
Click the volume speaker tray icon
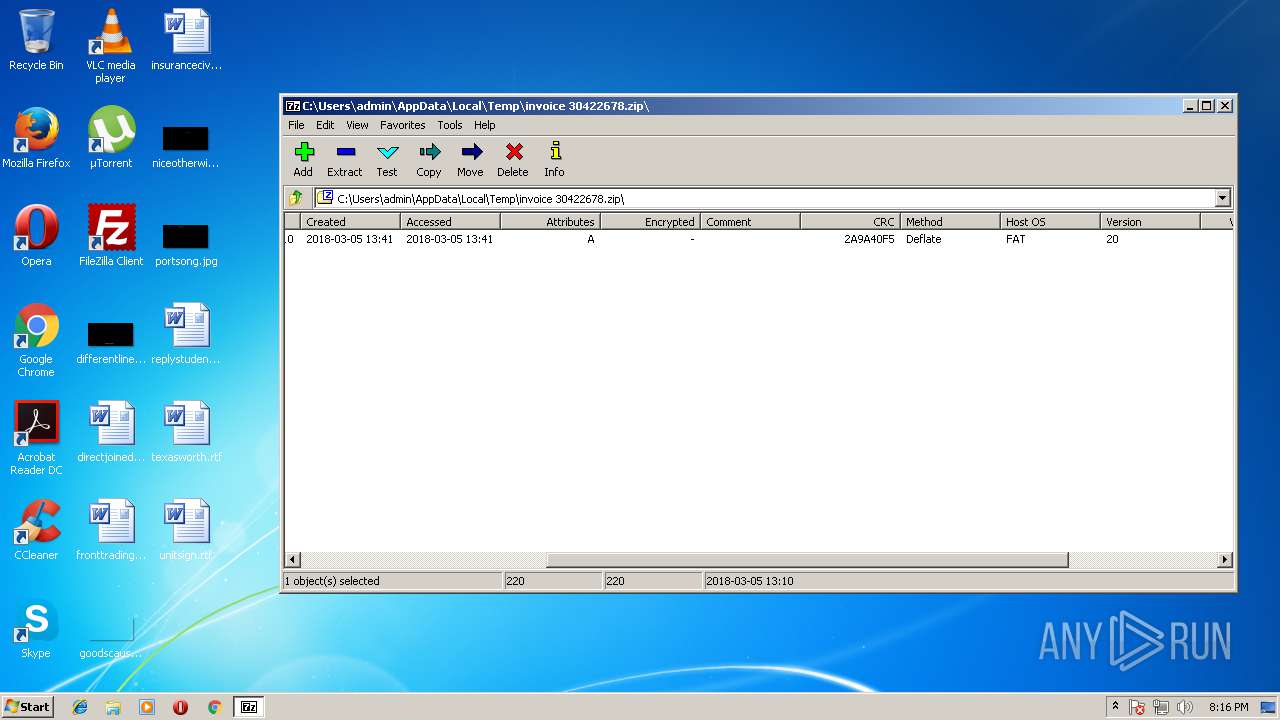(x=1185, y=707)
